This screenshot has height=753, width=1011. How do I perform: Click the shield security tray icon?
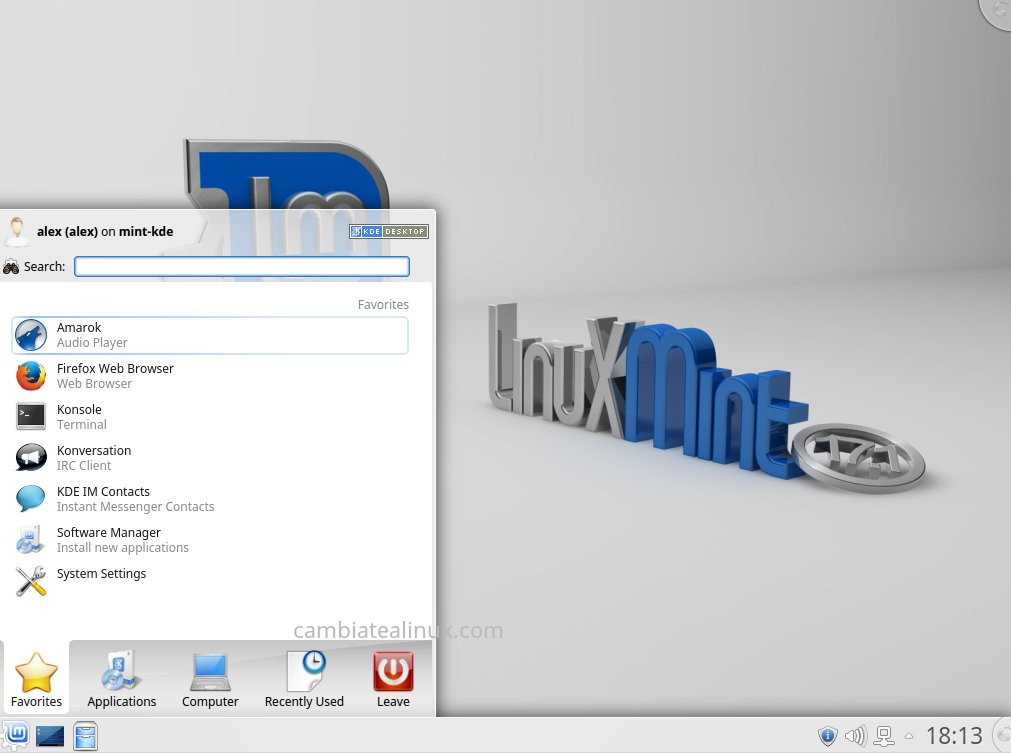pos(828,736)
